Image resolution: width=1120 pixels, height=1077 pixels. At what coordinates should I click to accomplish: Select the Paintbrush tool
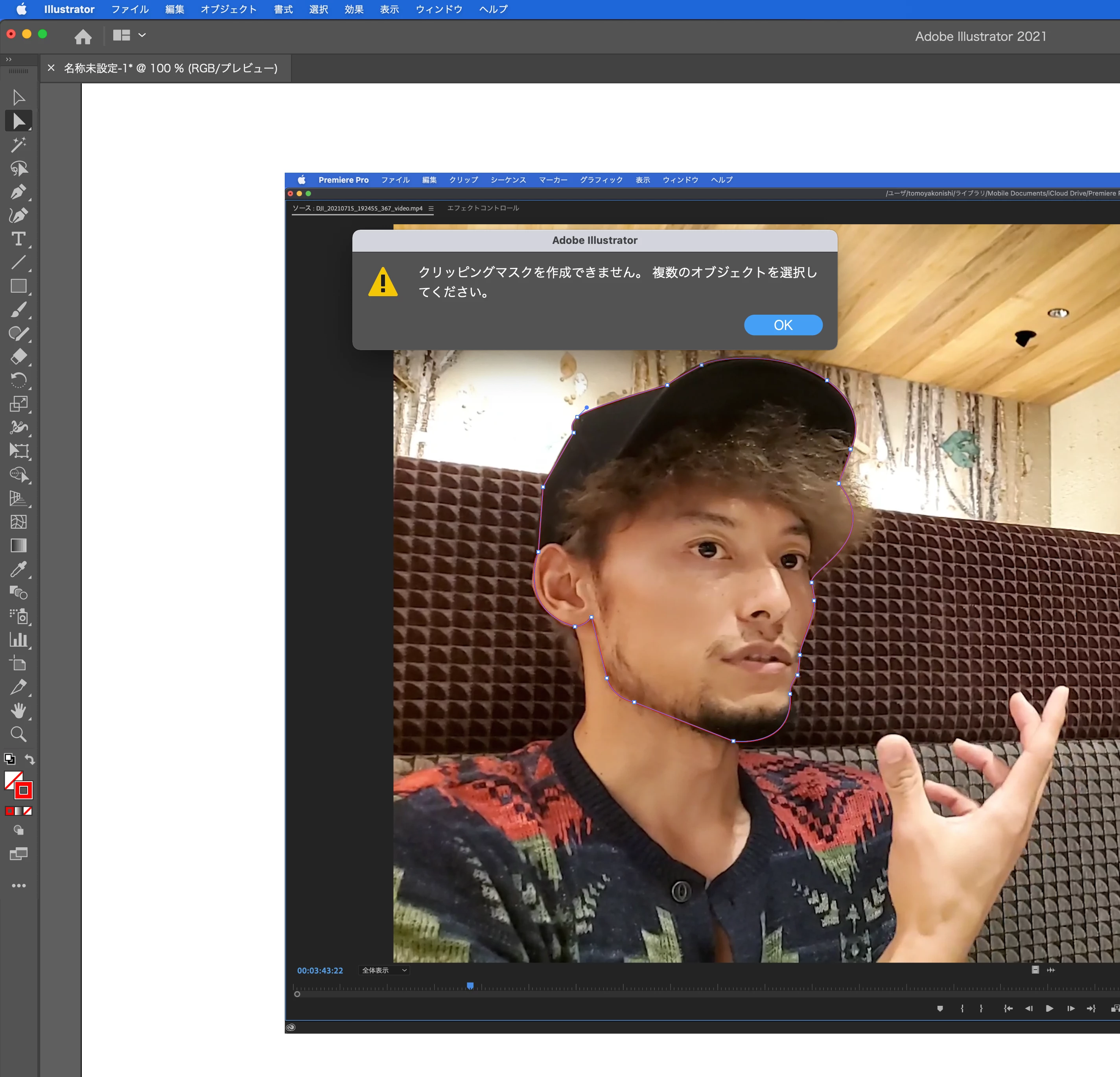coord(18,310)
